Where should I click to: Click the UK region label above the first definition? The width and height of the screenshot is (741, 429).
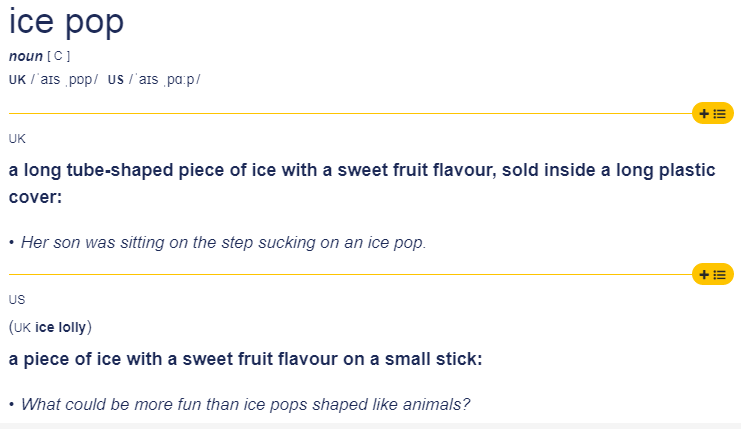click(17, 138)
